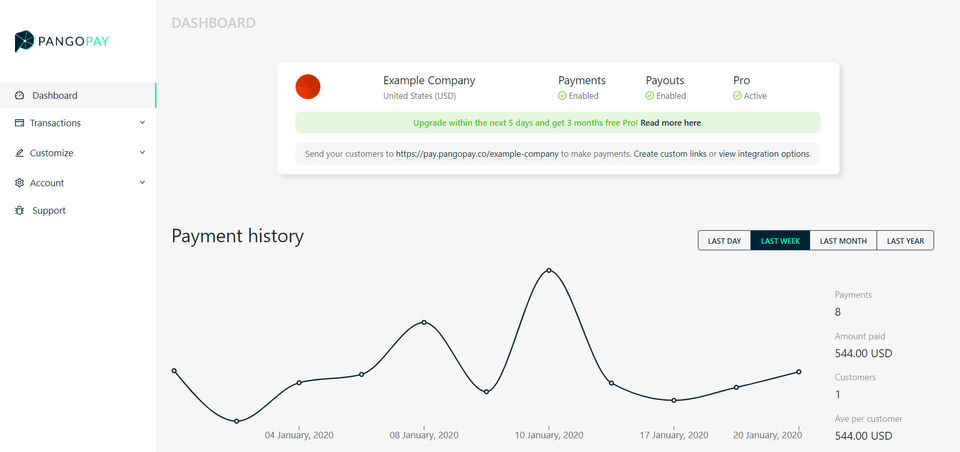
Task: Click the 17 January, 2020 axis label
Action: click(x=673, y=435)
